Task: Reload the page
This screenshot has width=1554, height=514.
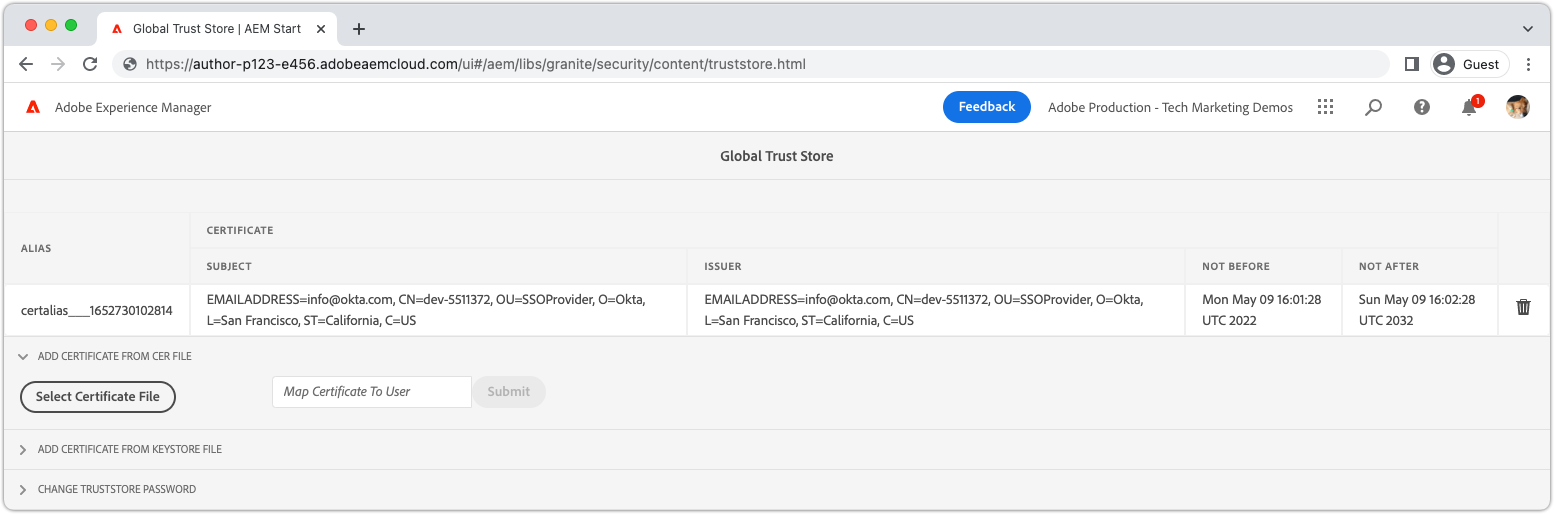Action: [x=90, y=64]
